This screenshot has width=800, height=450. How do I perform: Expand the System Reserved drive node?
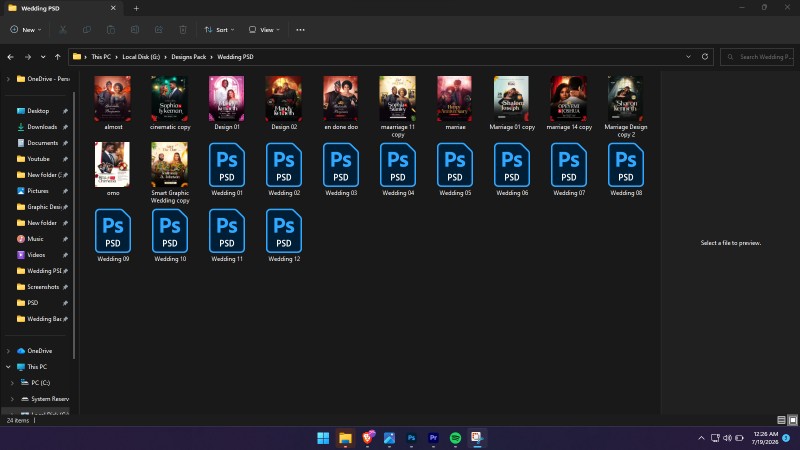click(x=12, y=399)
